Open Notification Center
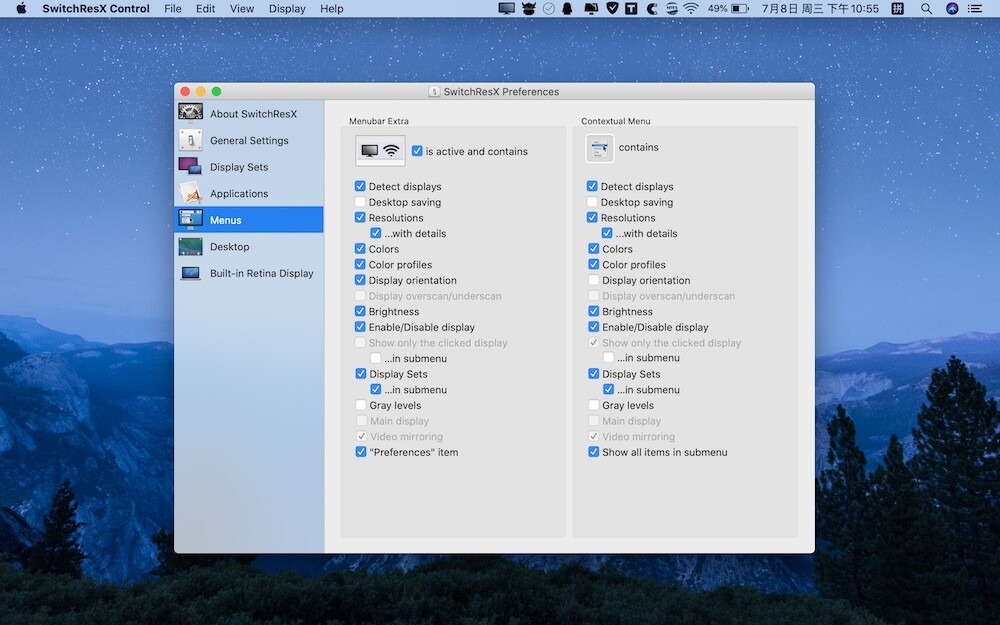This screenshot has width=1000, height=625. (974, 8)
